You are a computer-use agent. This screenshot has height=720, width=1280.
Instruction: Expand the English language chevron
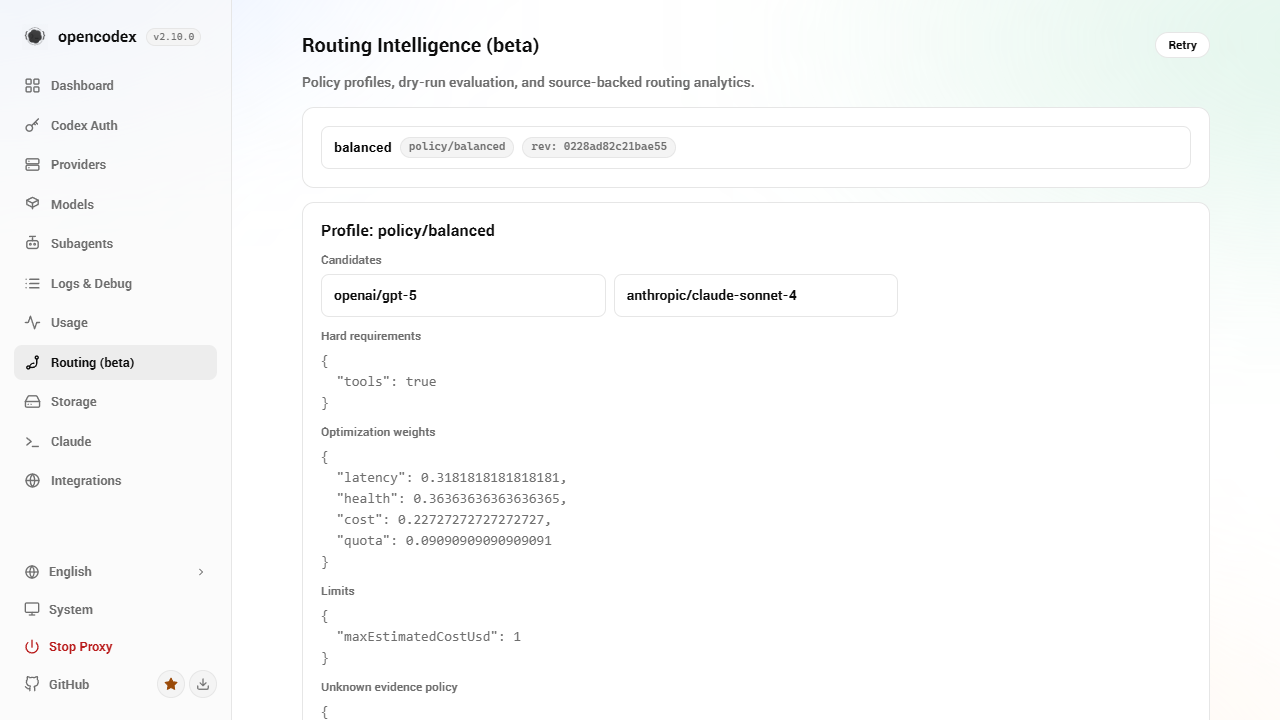tap(201, 572)
